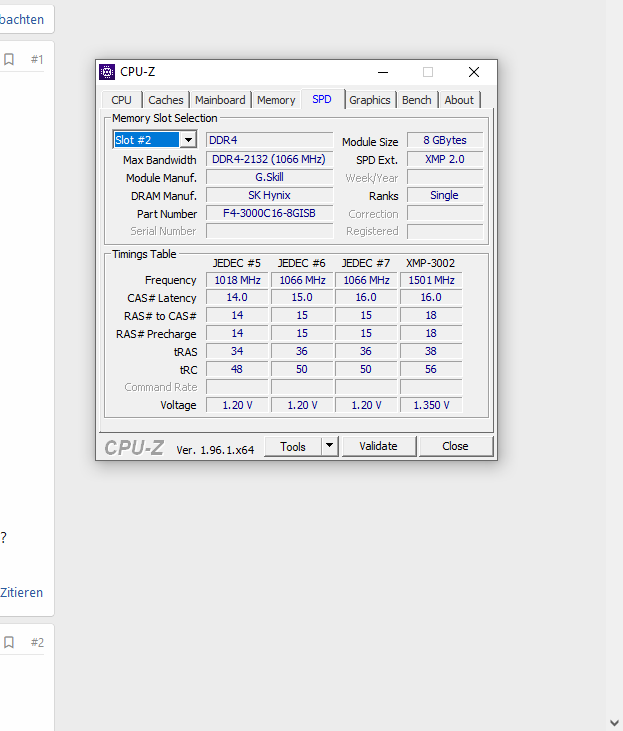
Task: Expand the Tools button dropdown arrow
Action: [x=329, y=446]
